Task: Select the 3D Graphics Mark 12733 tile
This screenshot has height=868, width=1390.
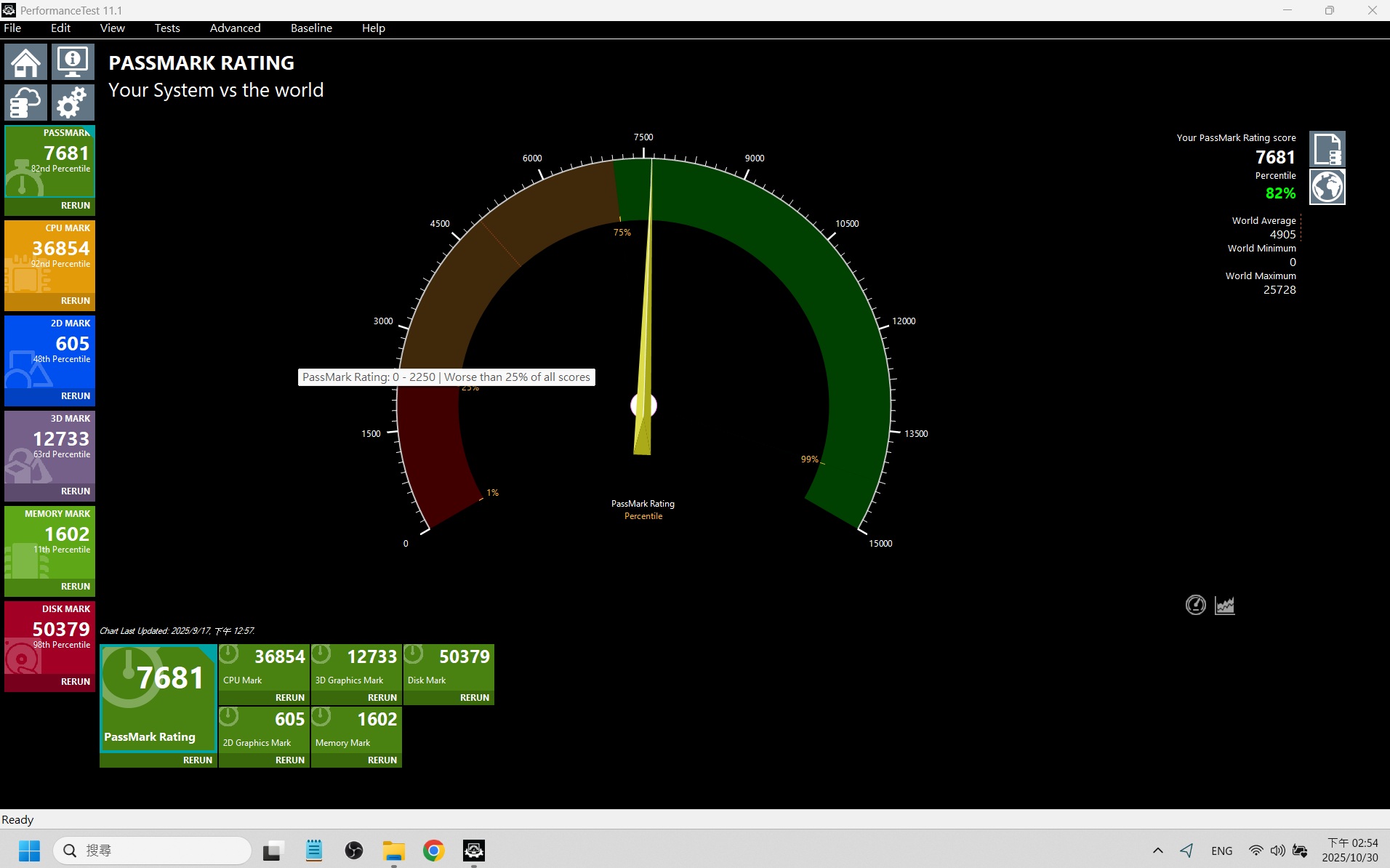Action: point(356,667)
